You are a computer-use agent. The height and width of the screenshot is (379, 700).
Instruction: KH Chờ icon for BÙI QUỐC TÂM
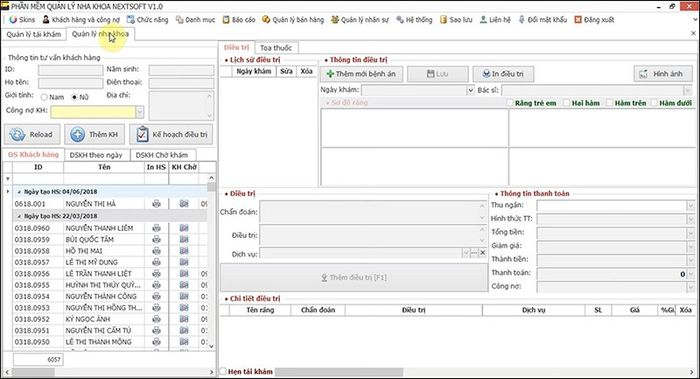(184, 239)
